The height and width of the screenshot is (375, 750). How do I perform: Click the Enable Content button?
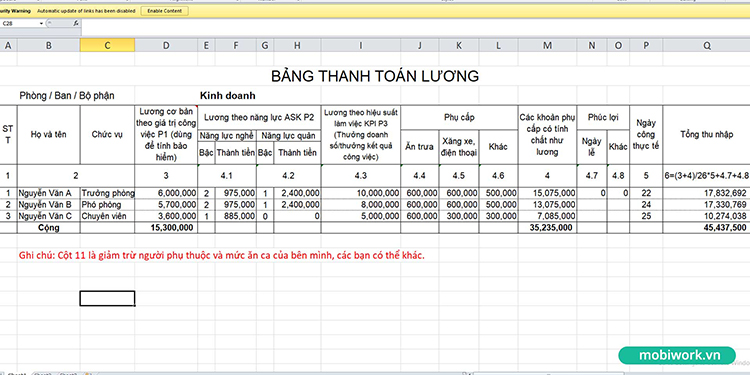point(165,11)
